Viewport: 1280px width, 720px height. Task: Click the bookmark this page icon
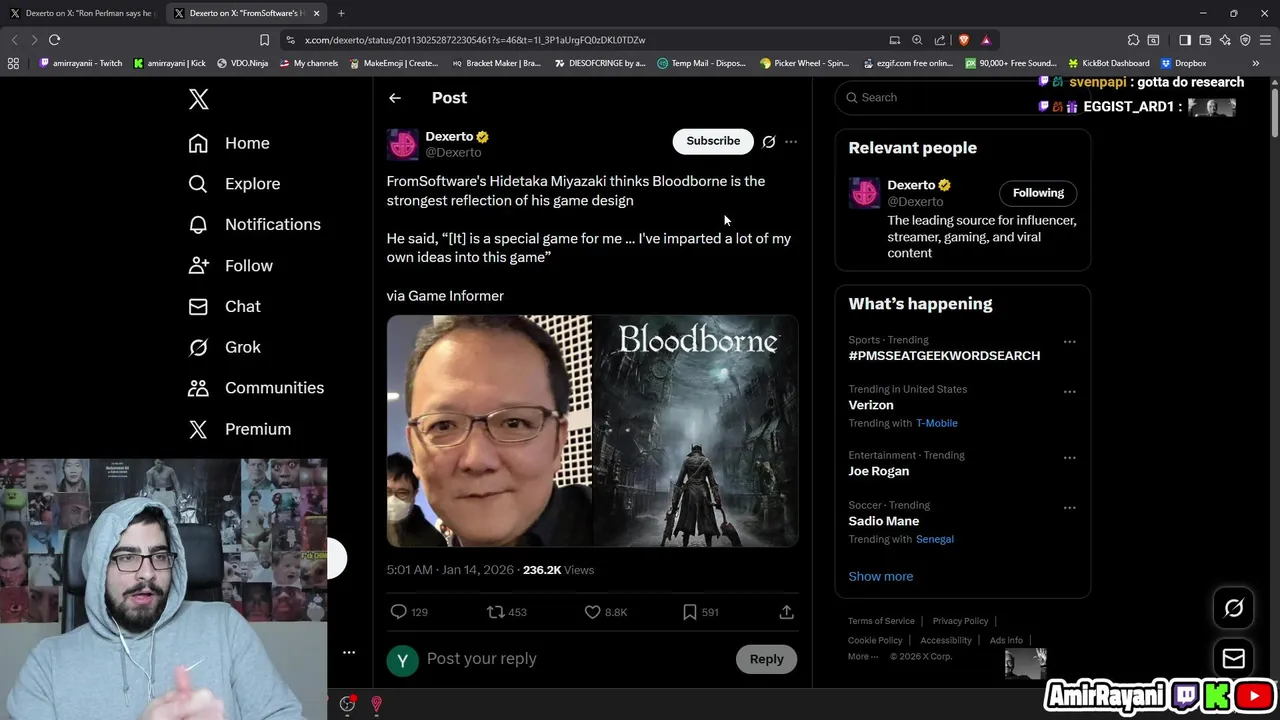(x=264, y=40)
